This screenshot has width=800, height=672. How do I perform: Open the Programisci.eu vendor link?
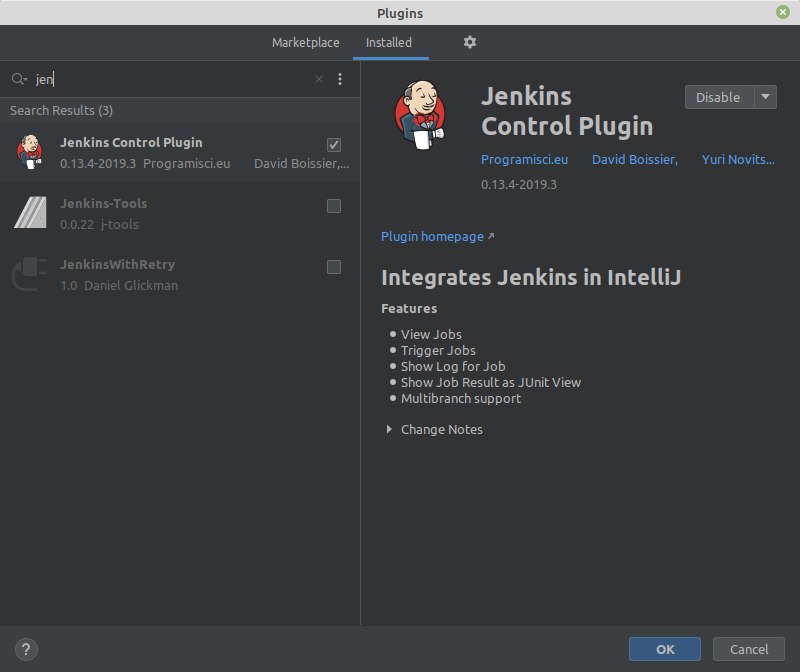coord(524,160)
